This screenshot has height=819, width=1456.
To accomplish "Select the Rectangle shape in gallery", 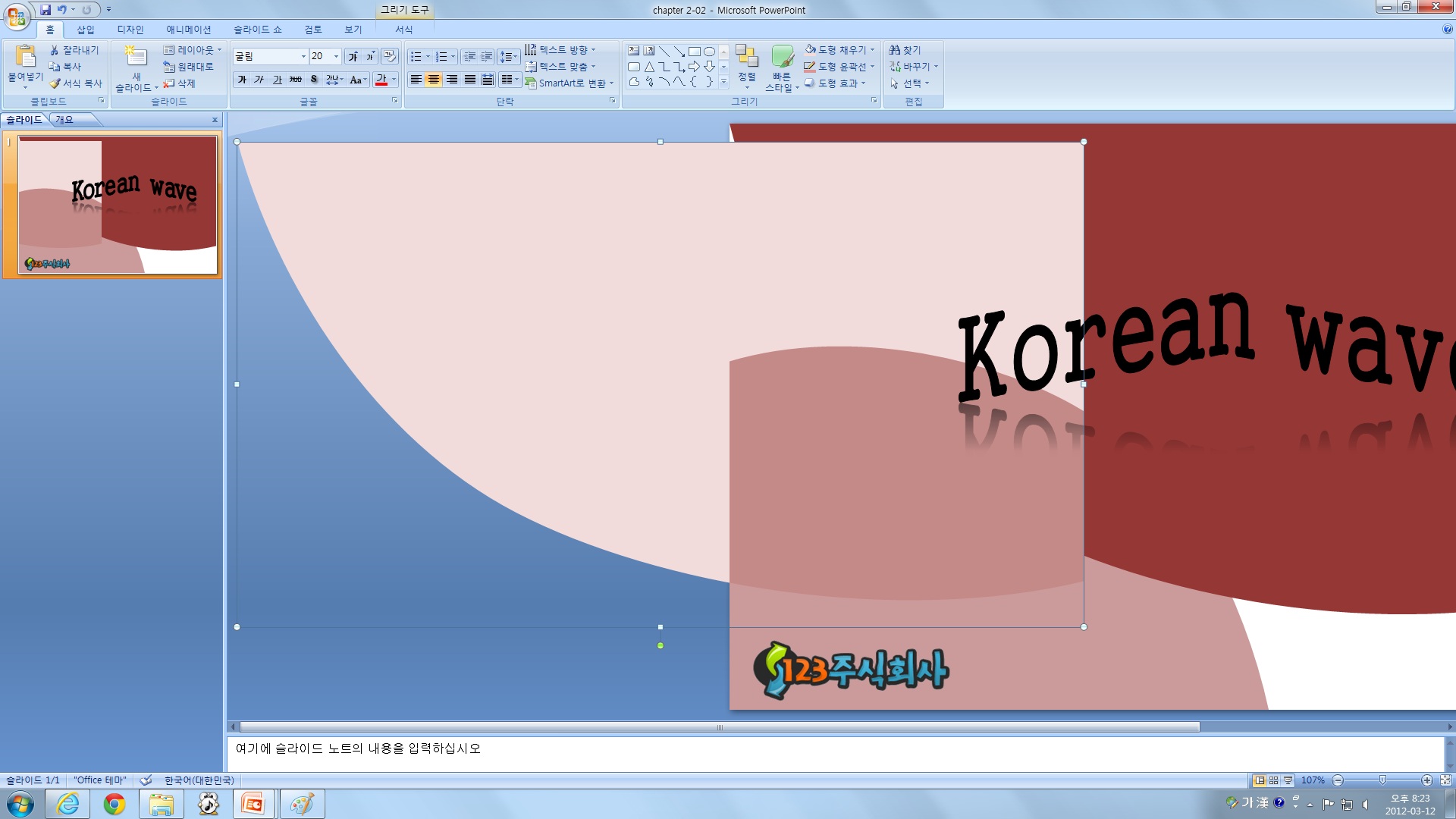I will [695, 51].
